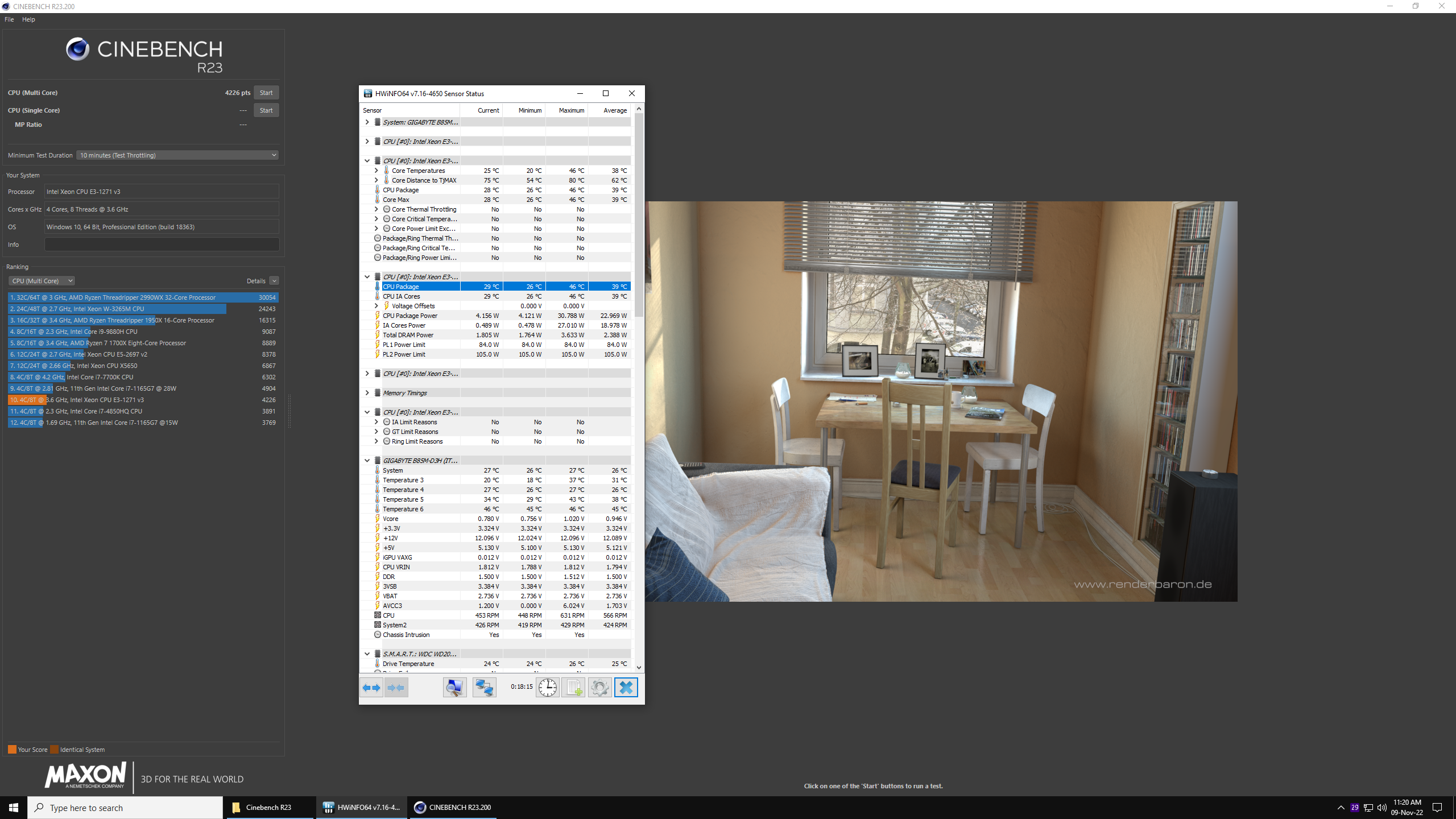Select Xeon E3-1271 v3 ranking entry
Screen dimensions: 1456x819
(143, 400)
